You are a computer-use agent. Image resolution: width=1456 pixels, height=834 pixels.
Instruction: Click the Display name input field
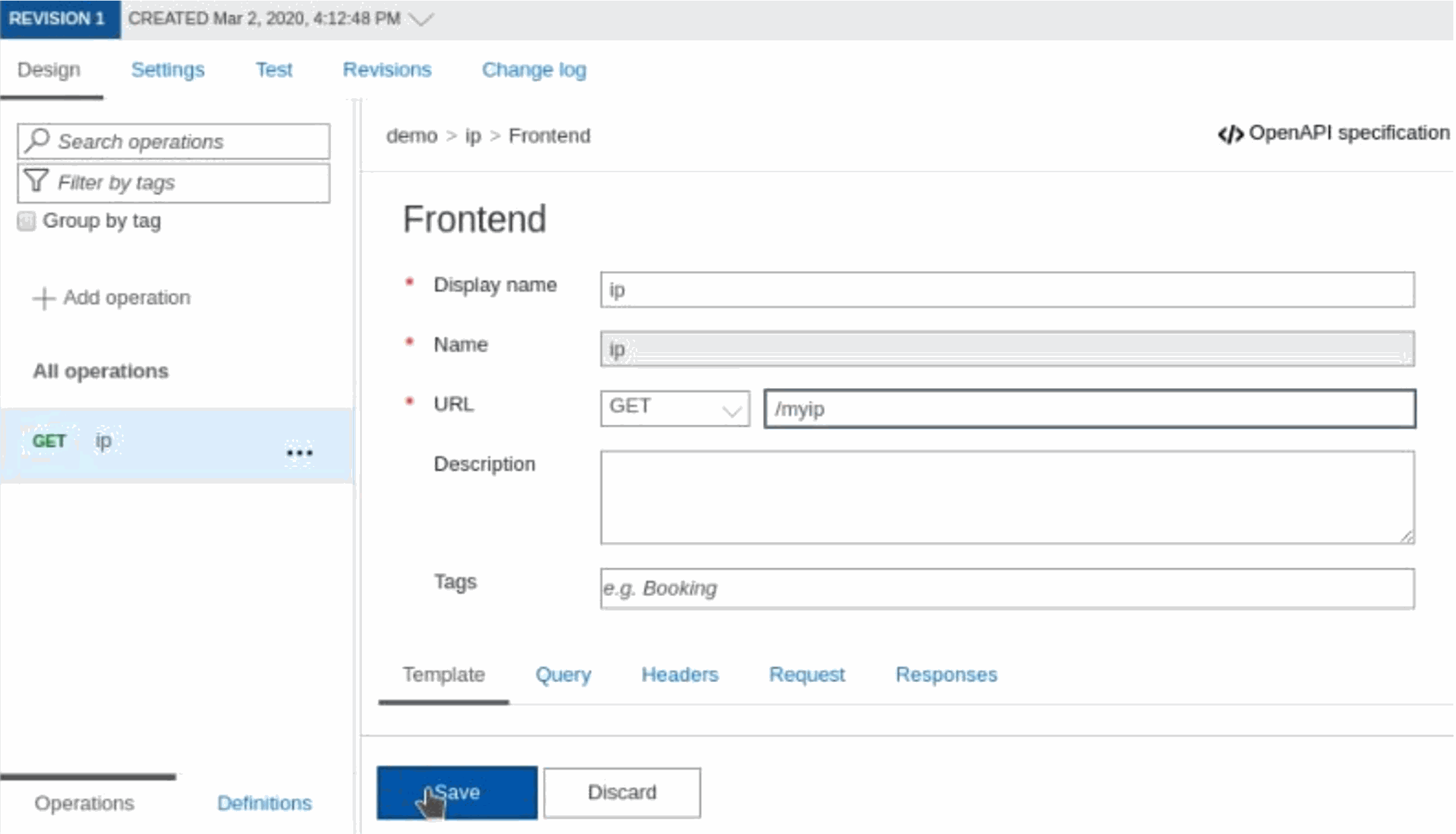pyautogui.click(x=1007, y=290)
